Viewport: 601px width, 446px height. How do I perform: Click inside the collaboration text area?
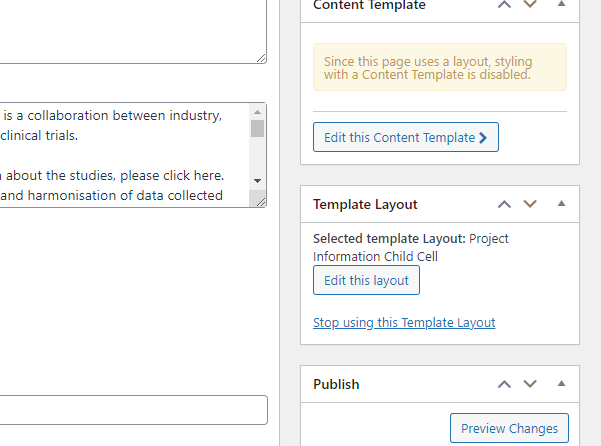click(x=125, y=155)
